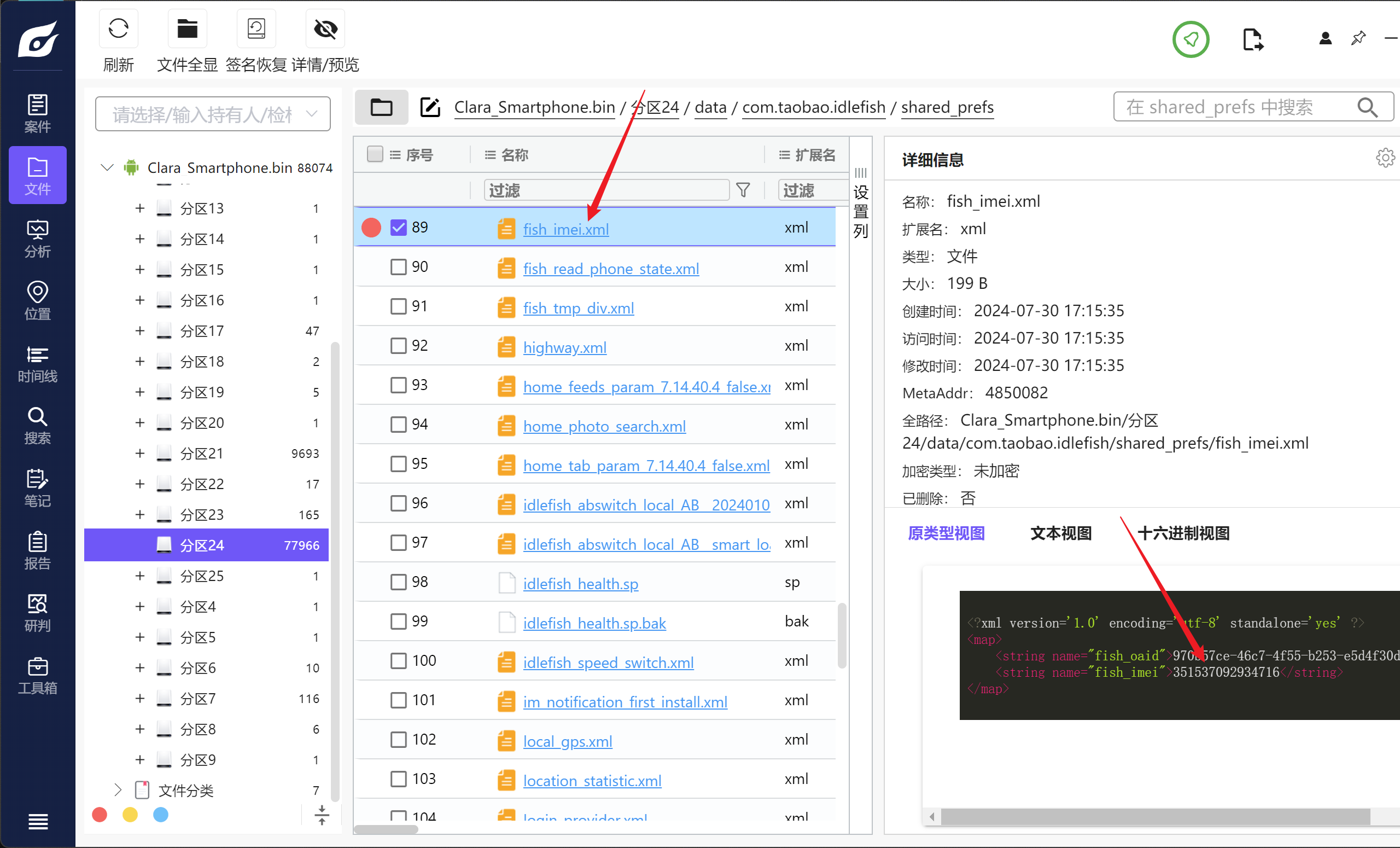The width and height of the screenshot is (1400, 848).
Task: Toggle the 详情/预览 eye-slash icon
Action: (x=325, y=28)
